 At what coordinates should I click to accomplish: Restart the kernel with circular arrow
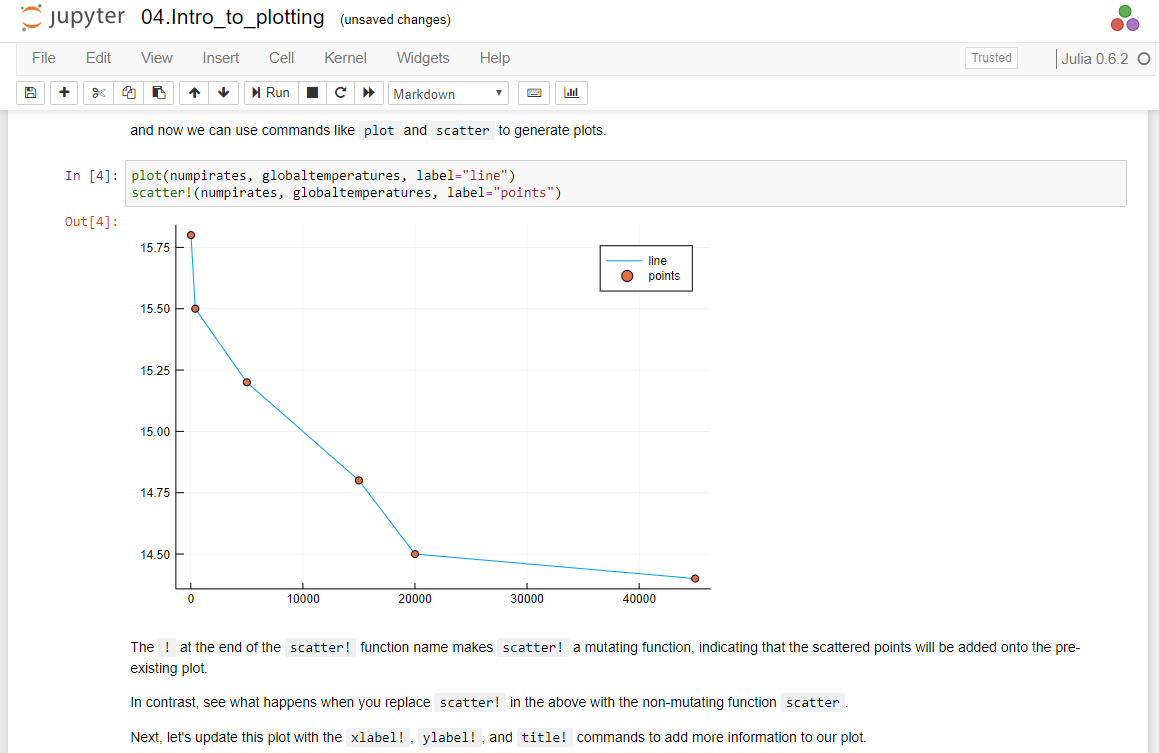click(340, 93)
